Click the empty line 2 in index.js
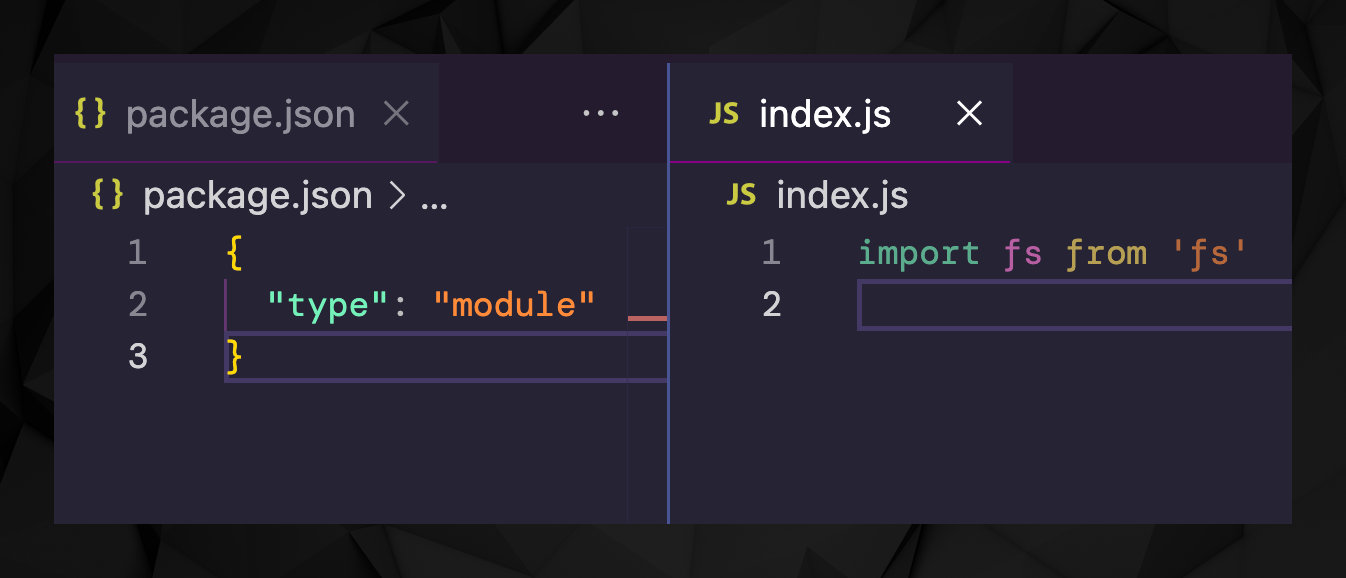 1070,305
